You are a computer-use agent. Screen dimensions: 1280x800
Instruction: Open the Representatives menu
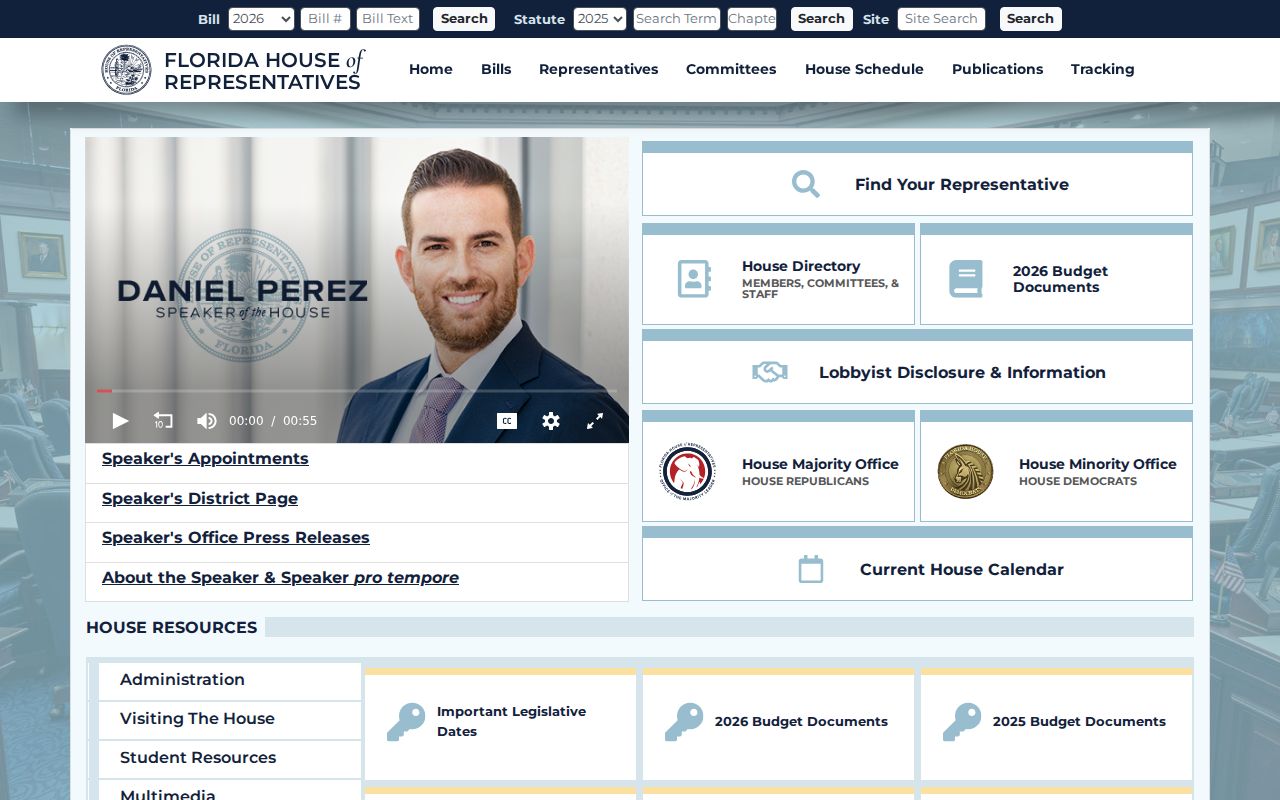pyautogui.click(x=599, y=69)
